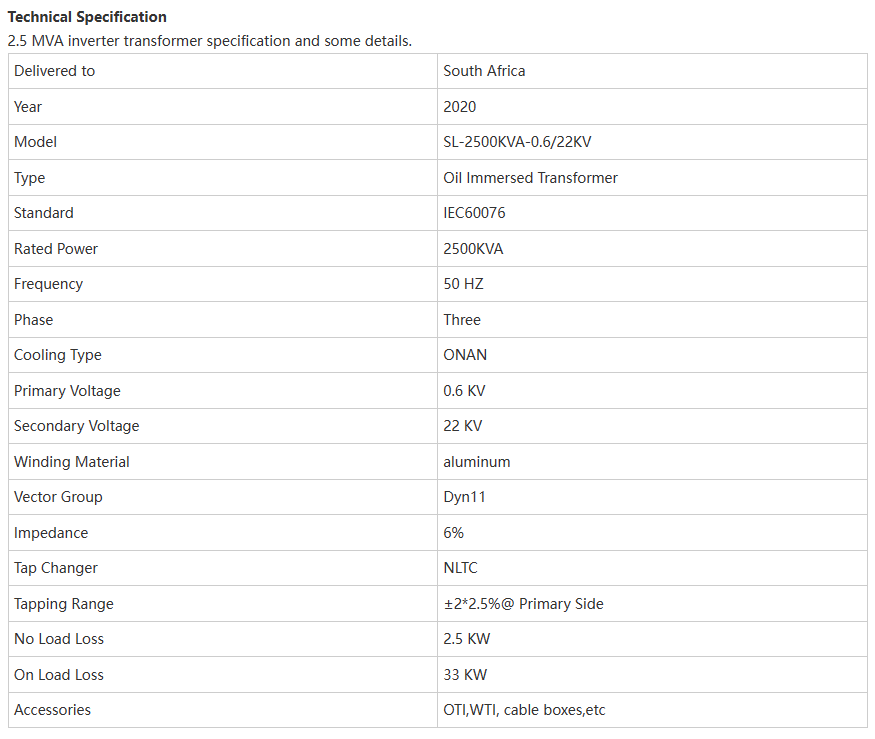Select the Dyn11 vector group value
The width and height of the screenshot is (875, 739).
point(464,497)
